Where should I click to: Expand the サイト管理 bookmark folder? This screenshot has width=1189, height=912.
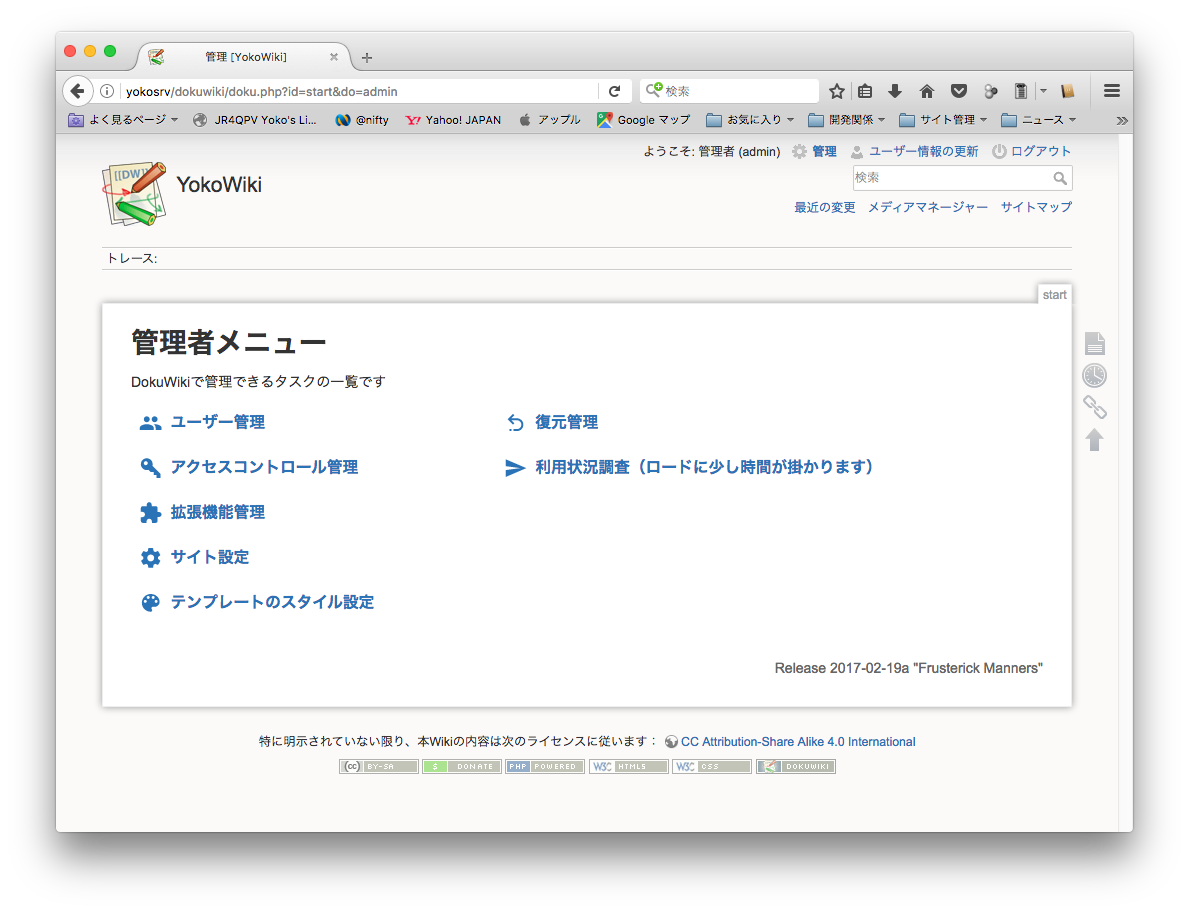943,120
